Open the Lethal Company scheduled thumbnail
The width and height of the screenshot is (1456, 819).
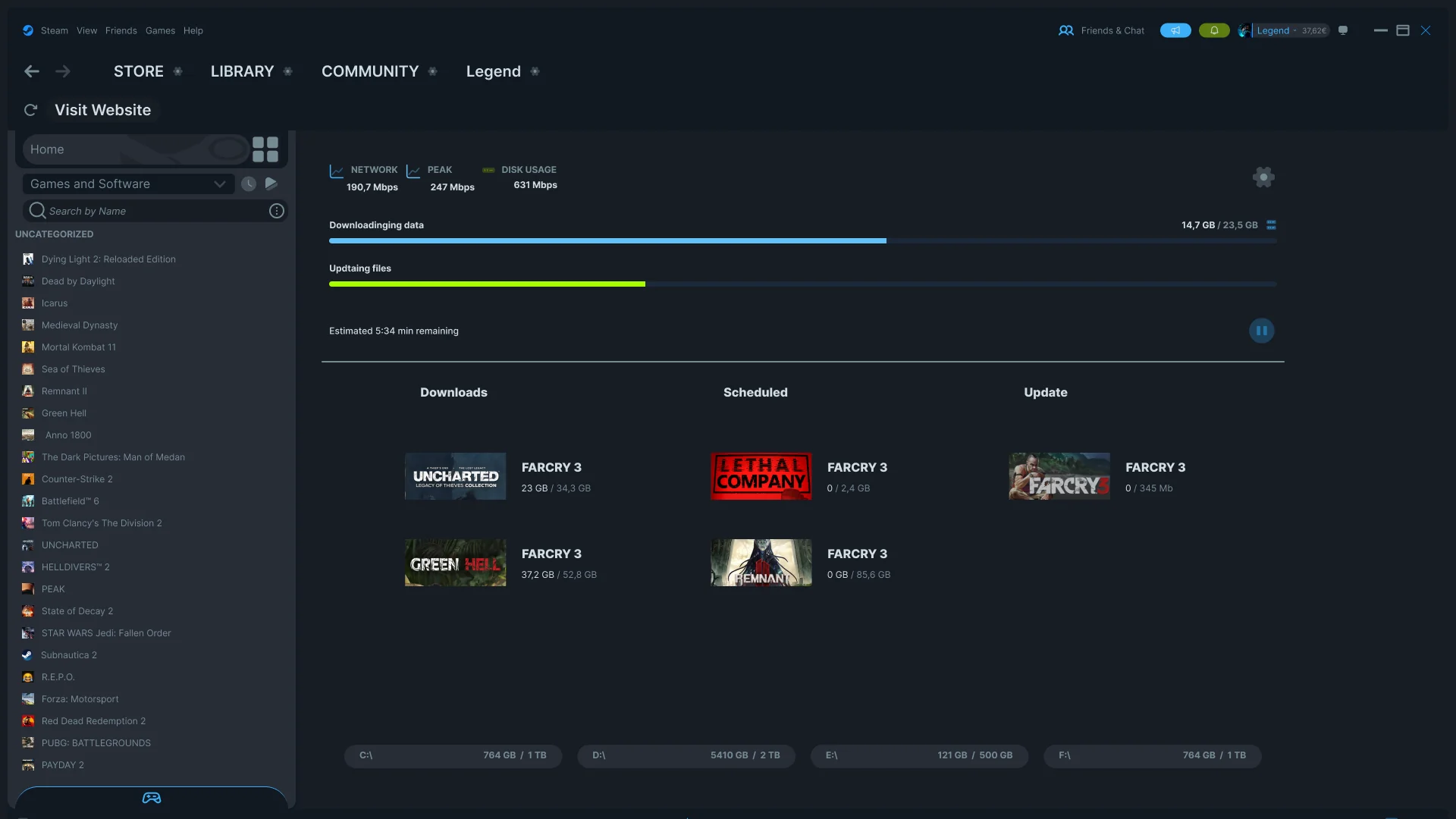pos(761,476)
